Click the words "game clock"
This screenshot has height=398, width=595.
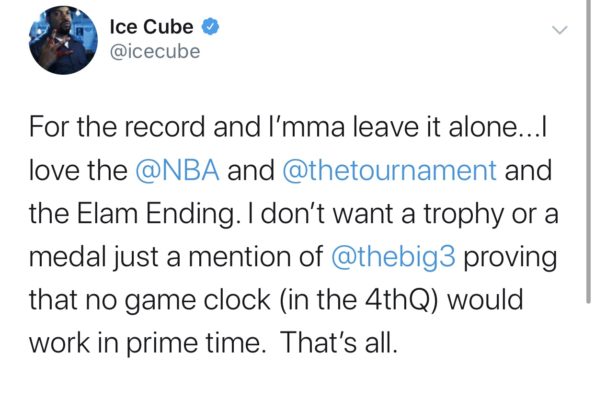(x=197, y=301)
